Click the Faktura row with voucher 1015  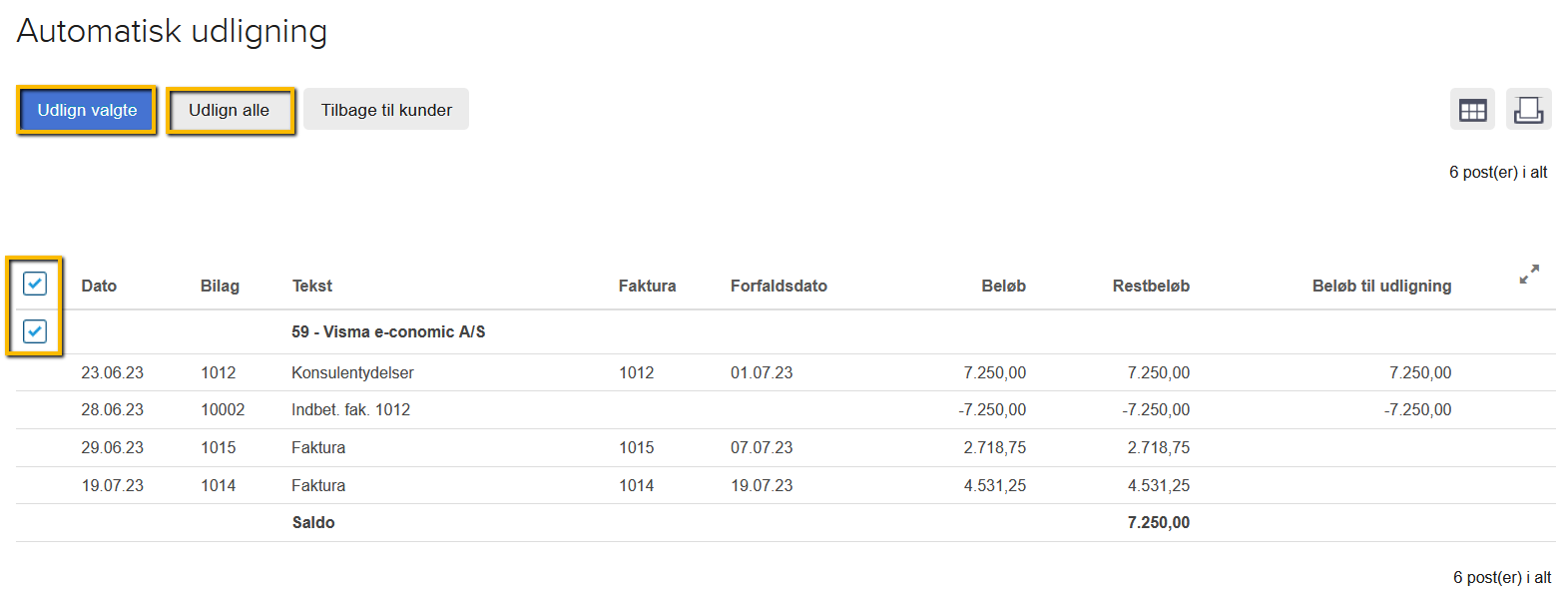318,448
